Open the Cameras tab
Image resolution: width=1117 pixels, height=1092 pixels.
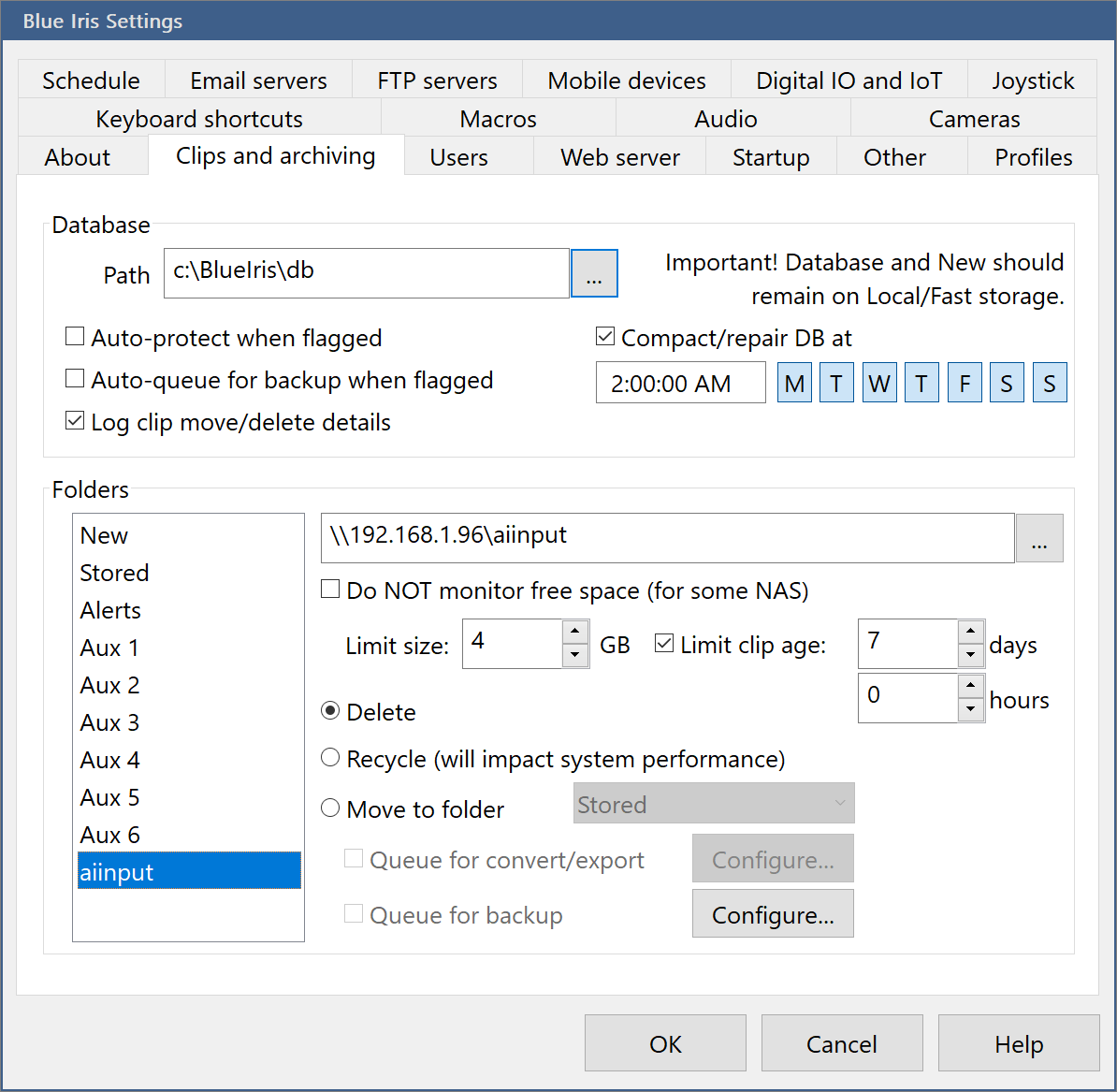click(975, 119)
